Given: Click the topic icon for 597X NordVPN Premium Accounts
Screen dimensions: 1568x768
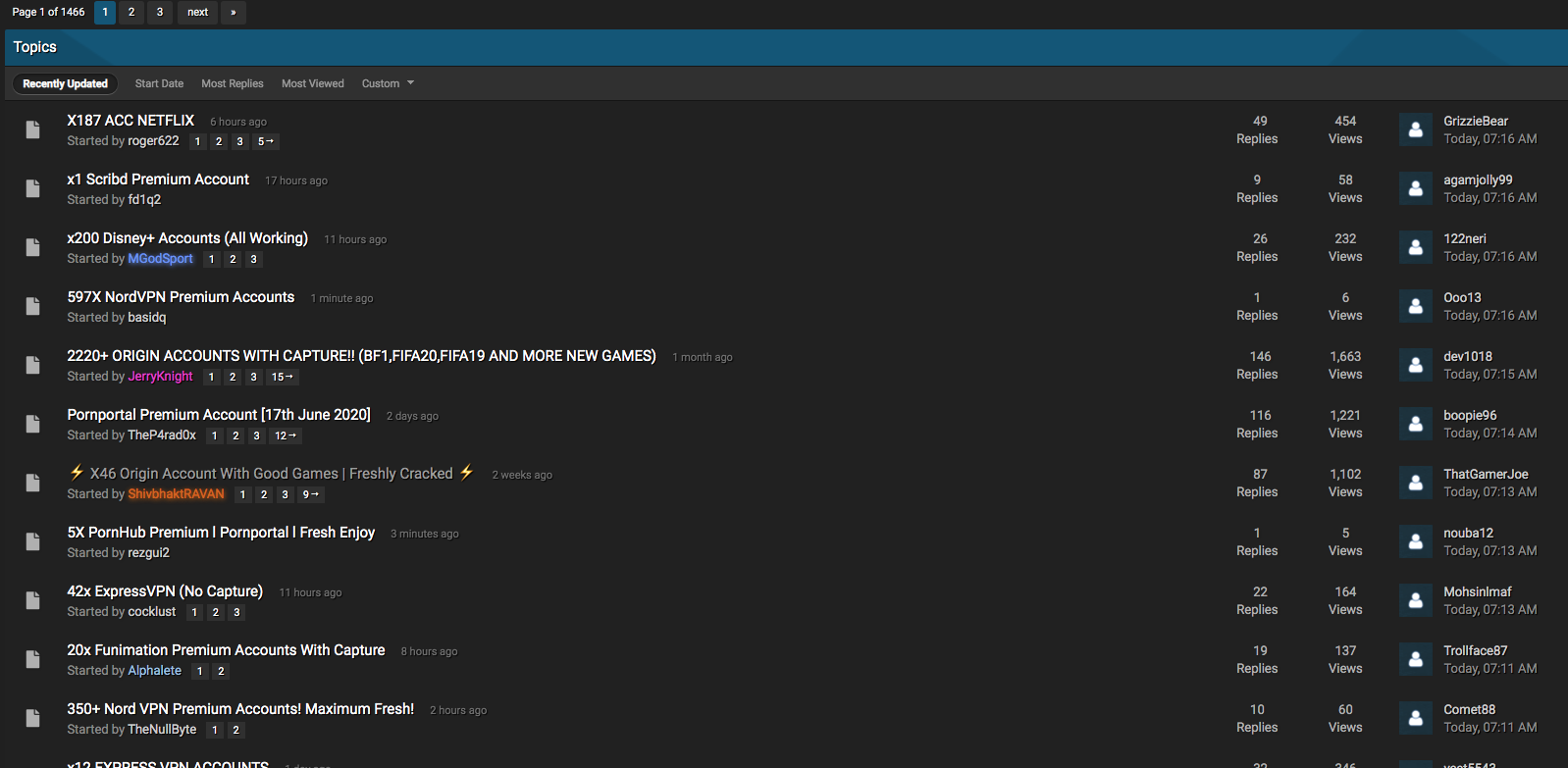Looking at the screenshot, I should tap(32, 306).
